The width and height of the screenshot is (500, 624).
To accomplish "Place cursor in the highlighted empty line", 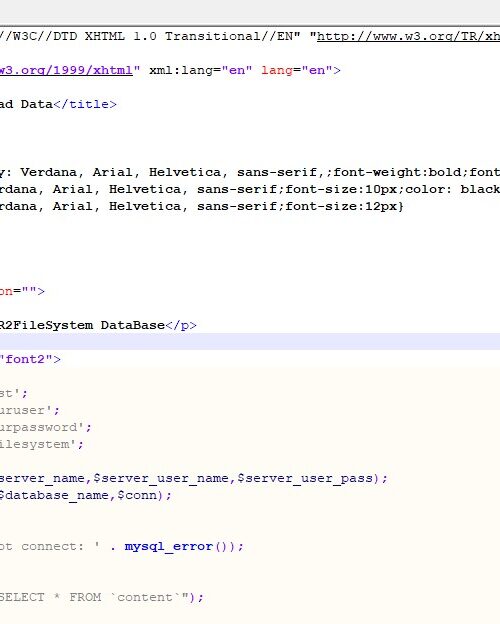I will tap(250, 341).
